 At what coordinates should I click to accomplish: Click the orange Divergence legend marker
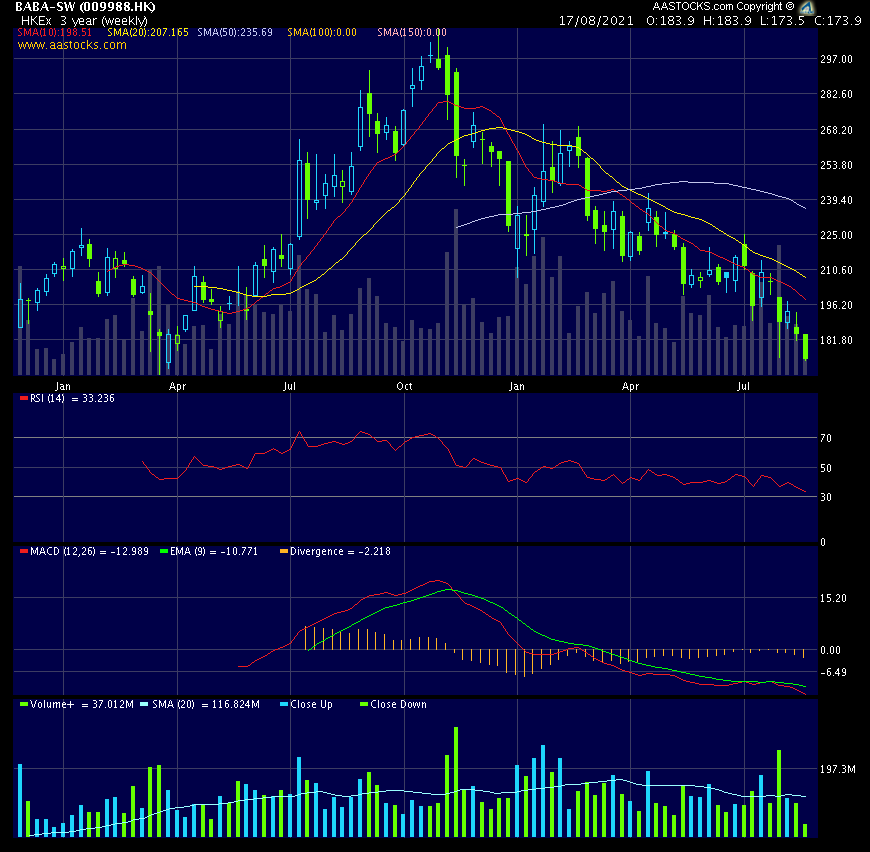click(x=282, y=551)
